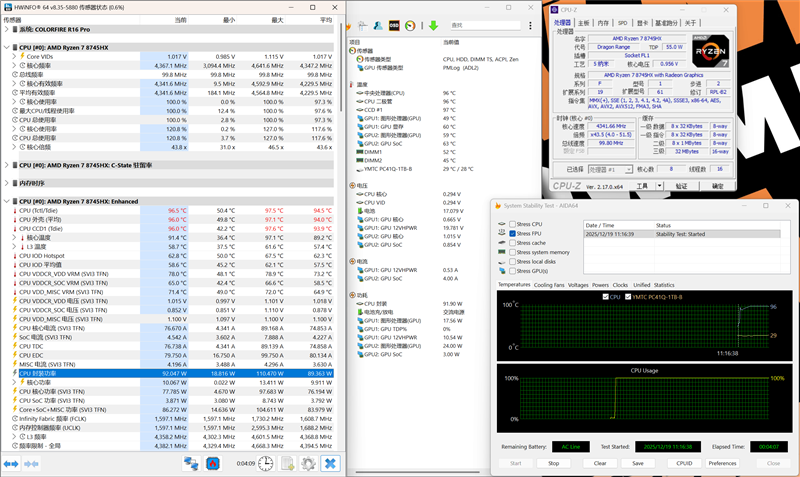Click the red X icon in HWiNFO bar
The height and width of the screenshot is (477, 800).
pos(329,464)
